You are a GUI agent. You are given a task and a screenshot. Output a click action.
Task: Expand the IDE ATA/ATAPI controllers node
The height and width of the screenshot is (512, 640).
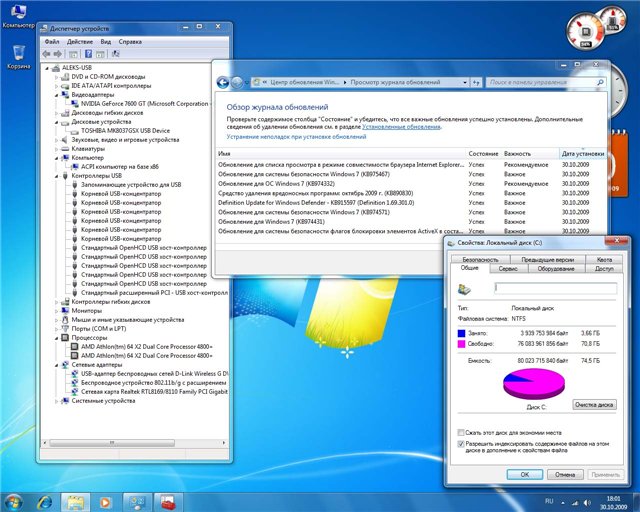coord(56,86)
